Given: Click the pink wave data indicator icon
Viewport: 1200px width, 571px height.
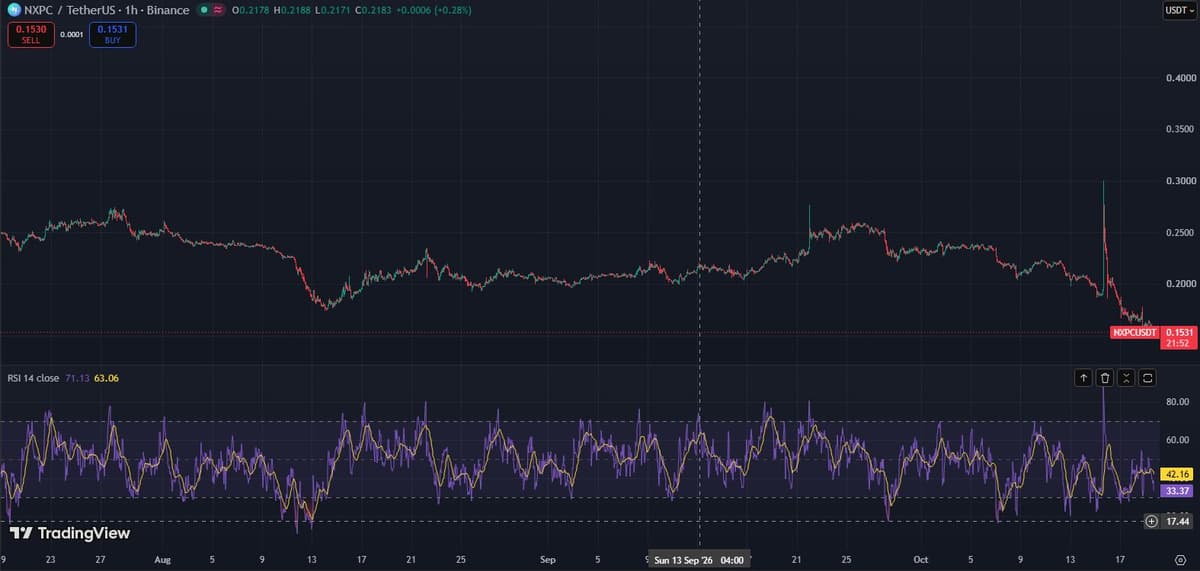Looking at the screenshot, I should coord(218,10).
